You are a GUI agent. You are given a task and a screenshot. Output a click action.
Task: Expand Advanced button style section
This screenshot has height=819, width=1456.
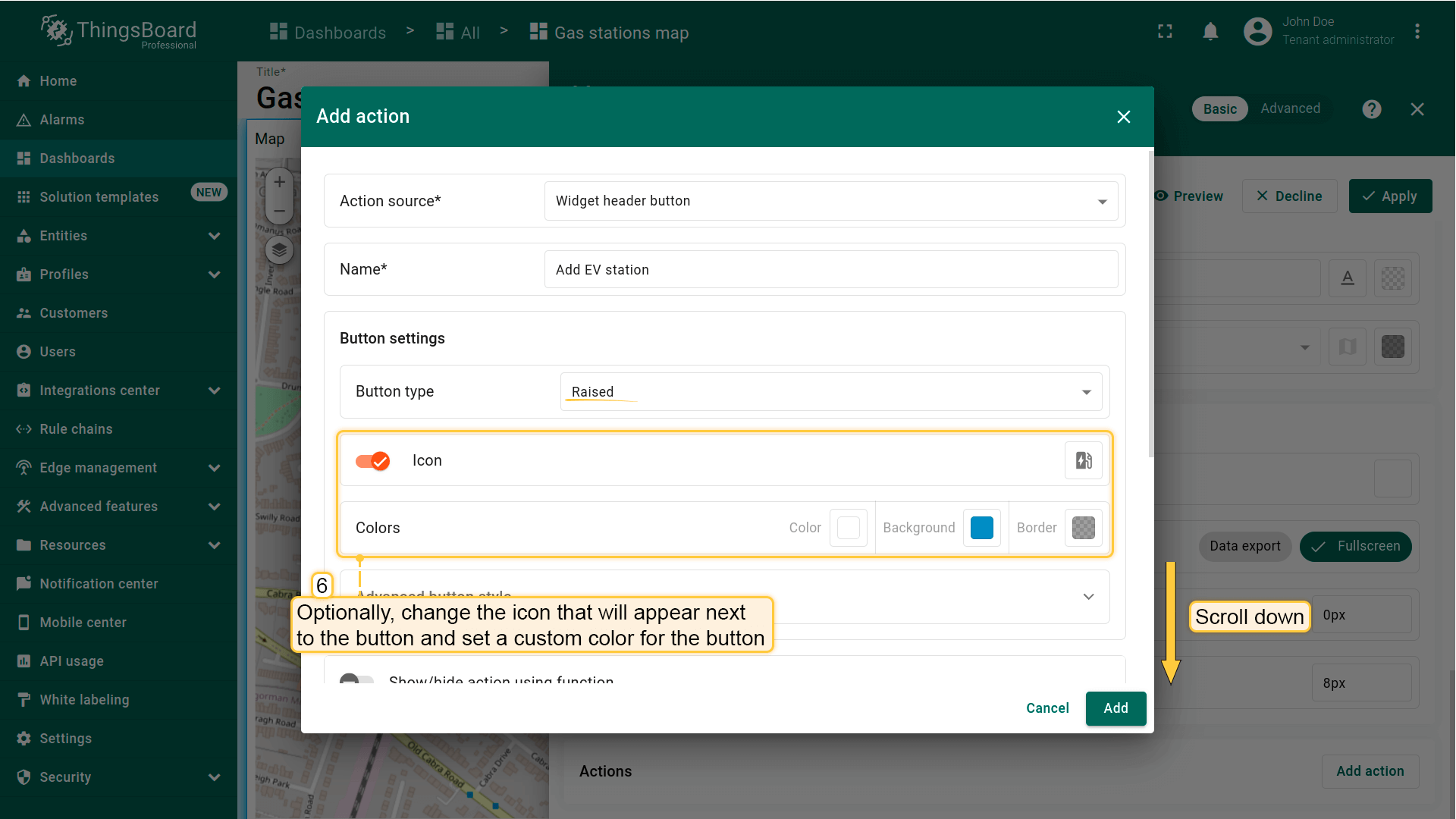[x=1088, y=597]
